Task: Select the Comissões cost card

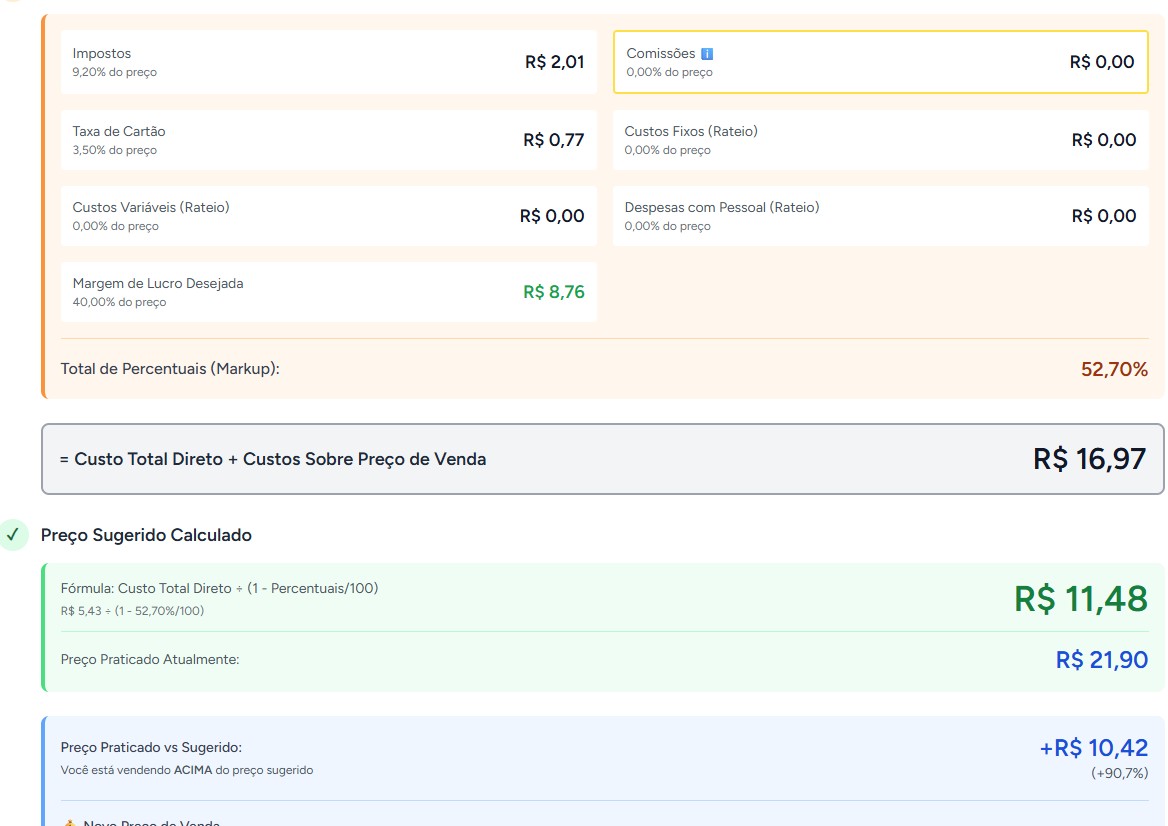Action: click(x=880, y=62)
